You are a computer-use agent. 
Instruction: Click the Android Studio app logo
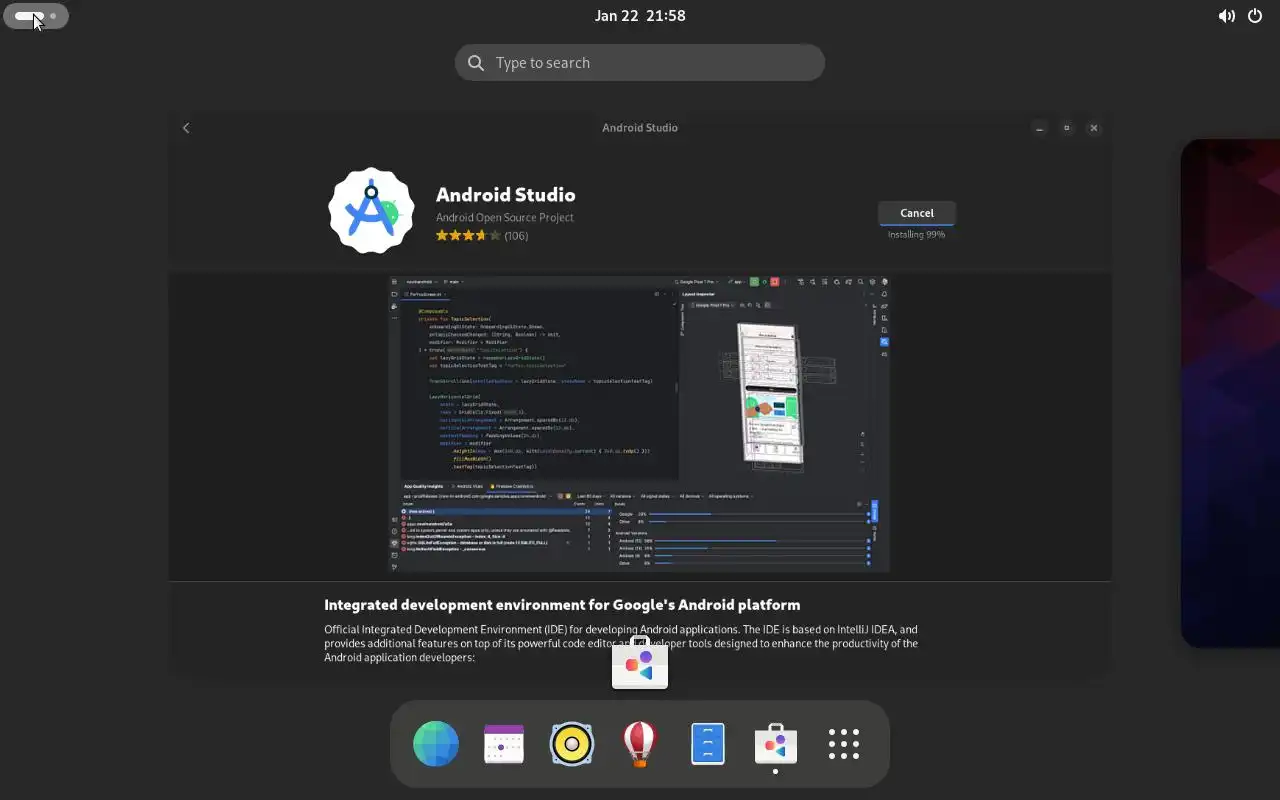pos(372,210)
